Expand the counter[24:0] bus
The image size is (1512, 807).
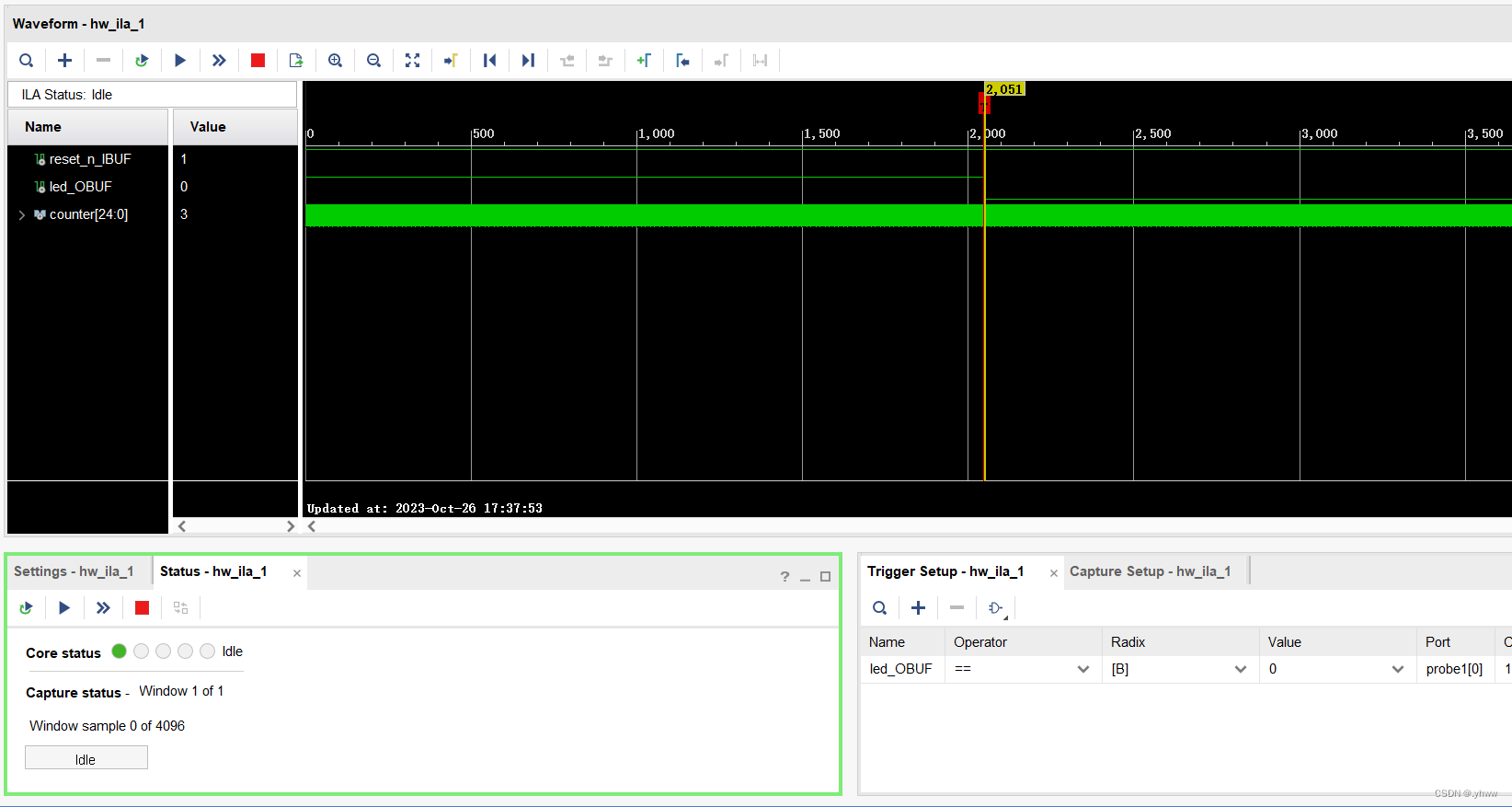[21, 214]
